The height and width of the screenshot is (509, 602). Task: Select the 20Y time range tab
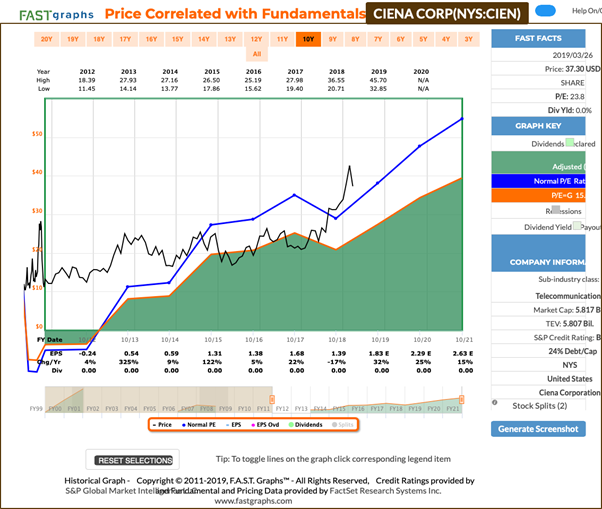(46, 39)
